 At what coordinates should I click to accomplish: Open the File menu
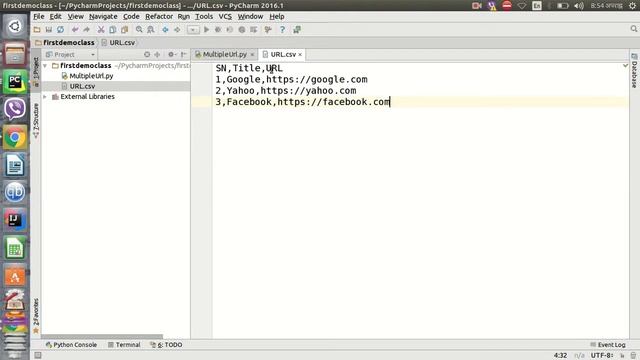39,16
